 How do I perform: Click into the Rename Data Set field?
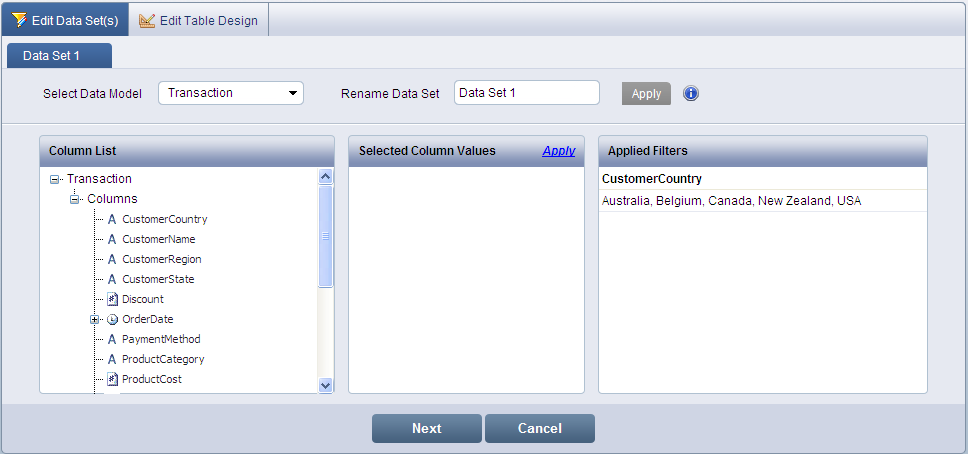coord(526,93)
